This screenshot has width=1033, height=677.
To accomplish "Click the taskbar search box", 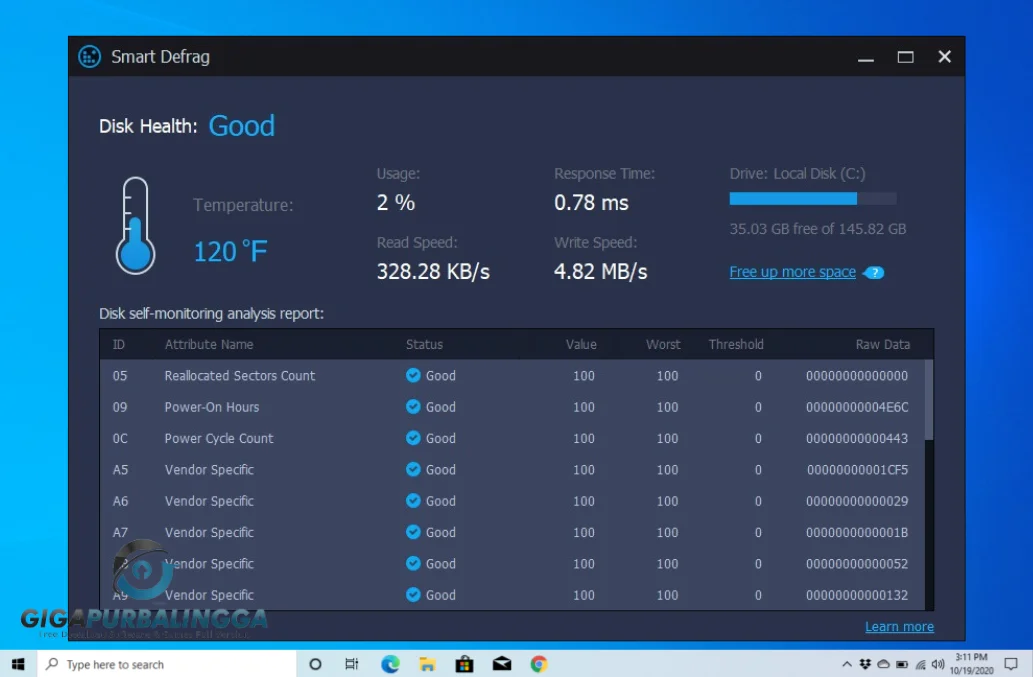I will tap(167, 664).
